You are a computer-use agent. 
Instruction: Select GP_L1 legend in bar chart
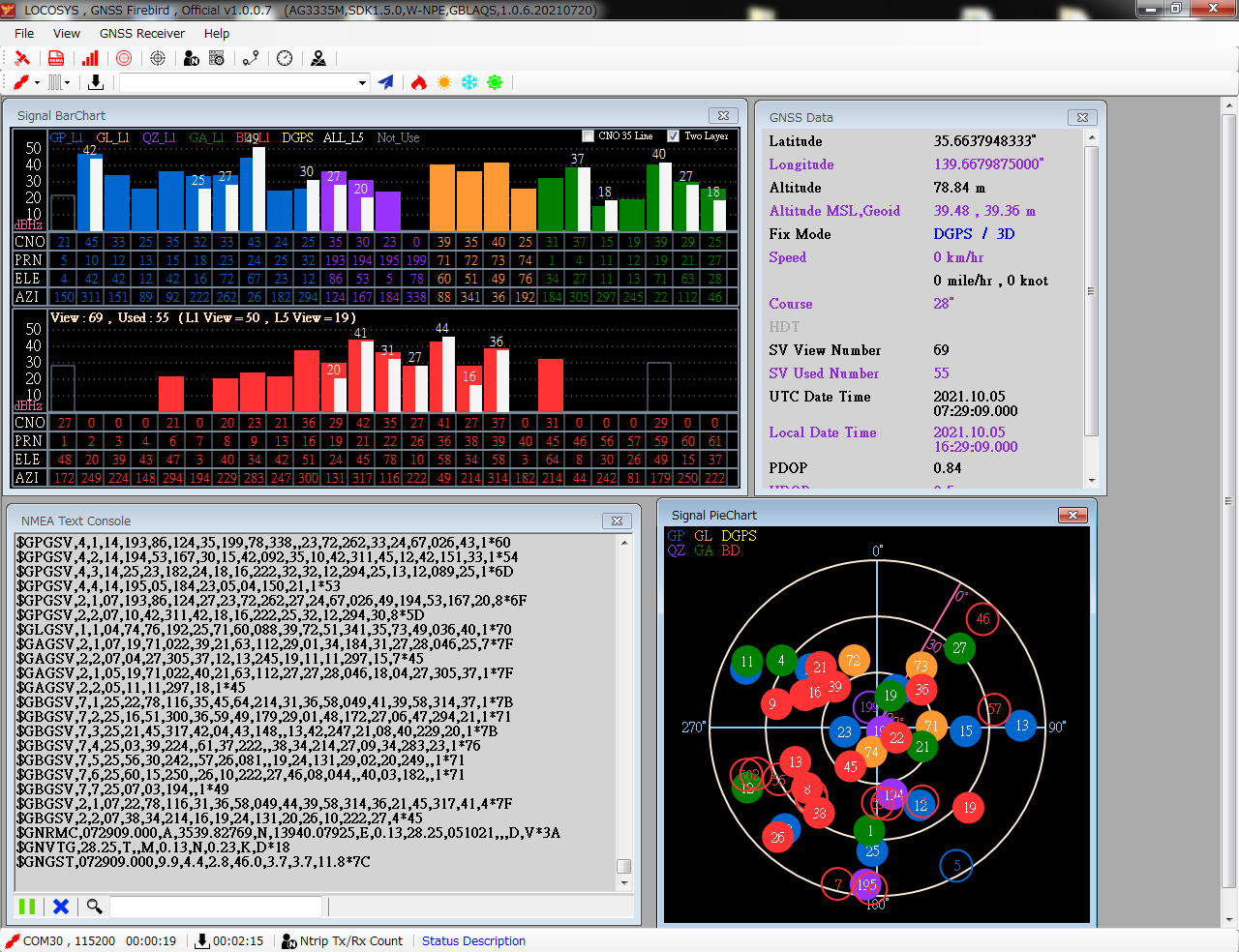tap(69, 137)
